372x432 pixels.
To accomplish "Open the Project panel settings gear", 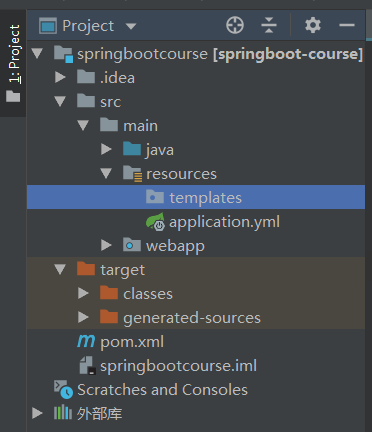I will (313, 25).
